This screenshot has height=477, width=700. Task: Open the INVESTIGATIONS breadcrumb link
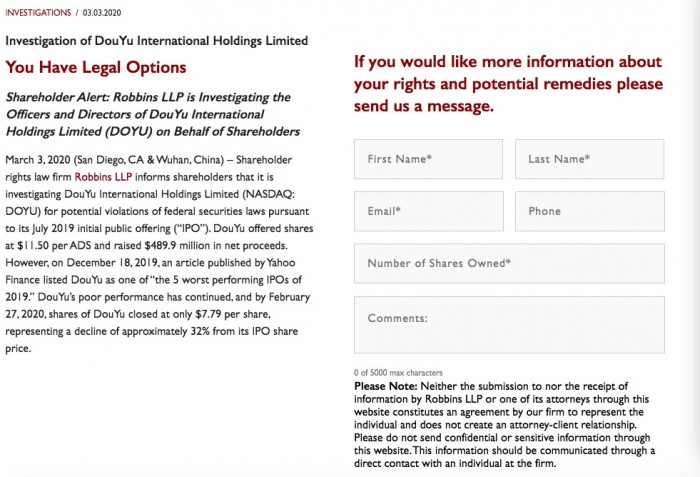point(36,12)
